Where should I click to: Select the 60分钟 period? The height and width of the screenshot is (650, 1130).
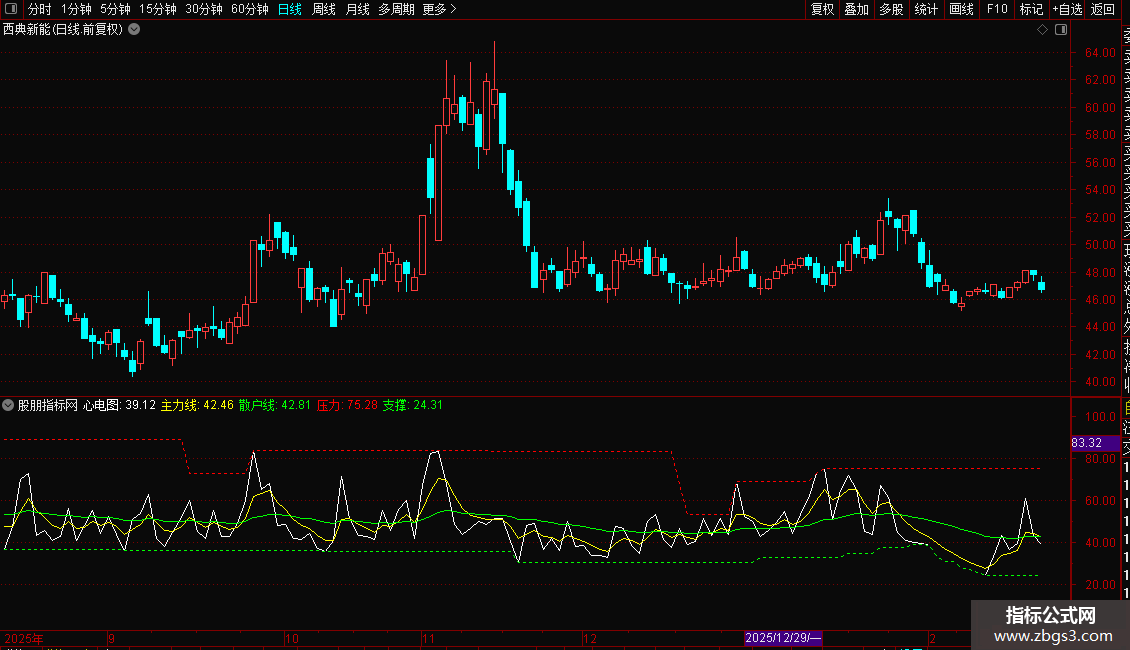(x=250, y=9)
